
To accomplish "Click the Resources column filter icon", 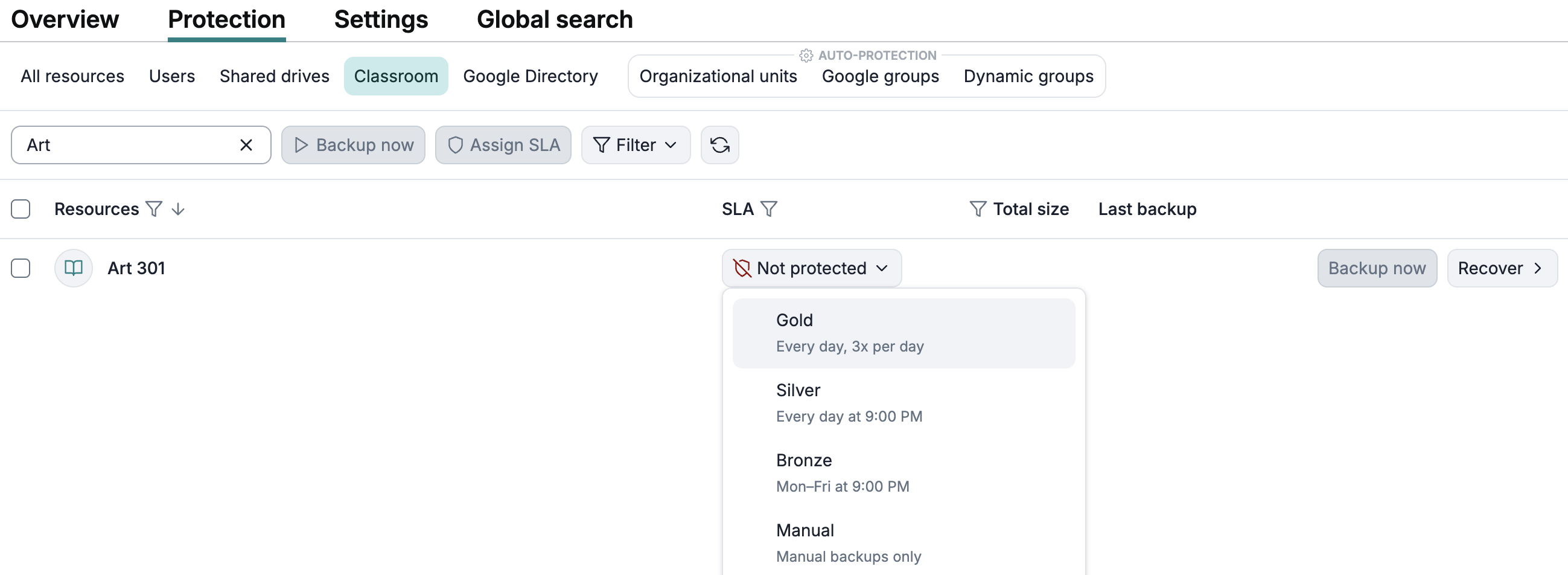I will coord(154,209).
